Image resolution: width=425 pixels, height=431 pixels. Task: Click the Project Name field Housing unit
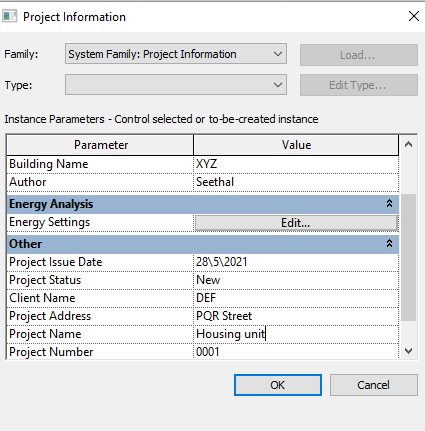296,334
